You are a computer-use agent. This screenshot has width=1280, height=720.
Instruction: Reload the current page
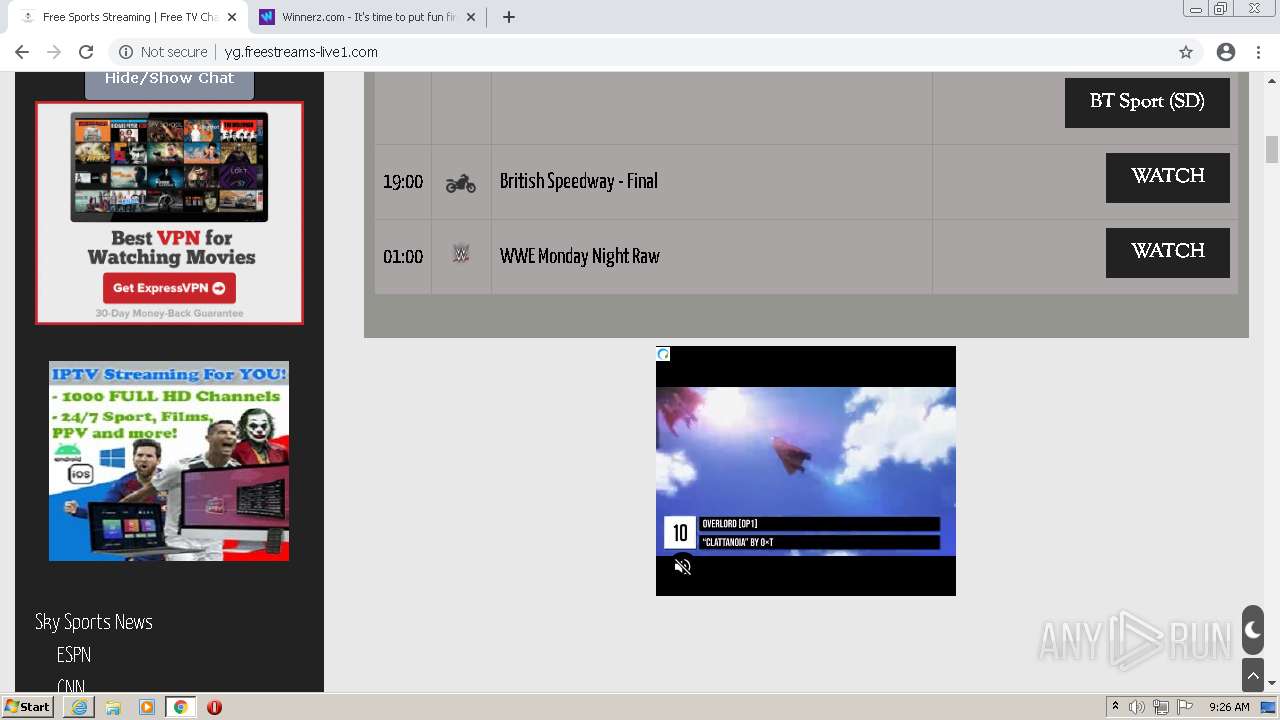pyautogui.click(x=86, y=52)
